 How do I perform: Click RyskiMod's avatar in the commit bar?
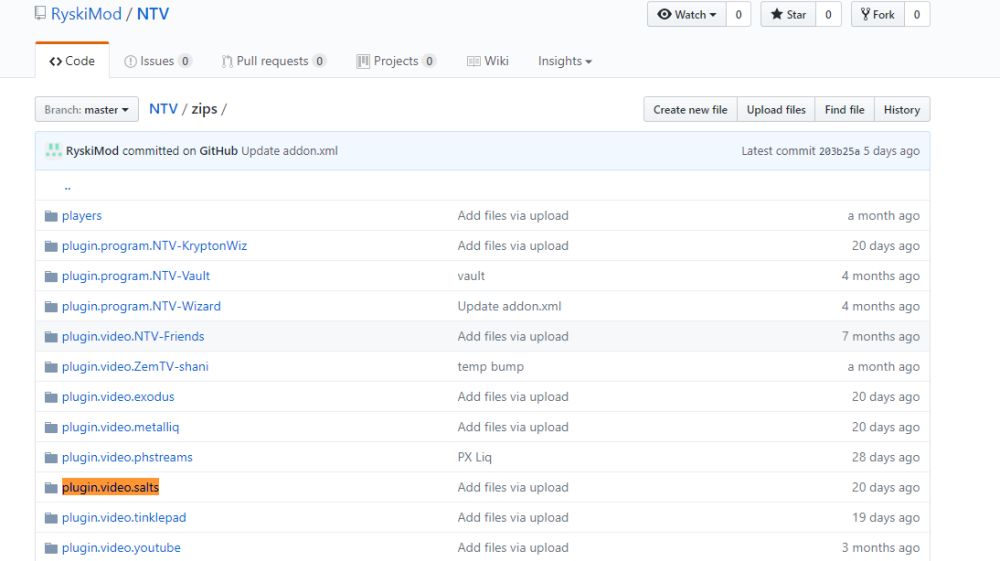pyautogui.click(x=52, y=151)
